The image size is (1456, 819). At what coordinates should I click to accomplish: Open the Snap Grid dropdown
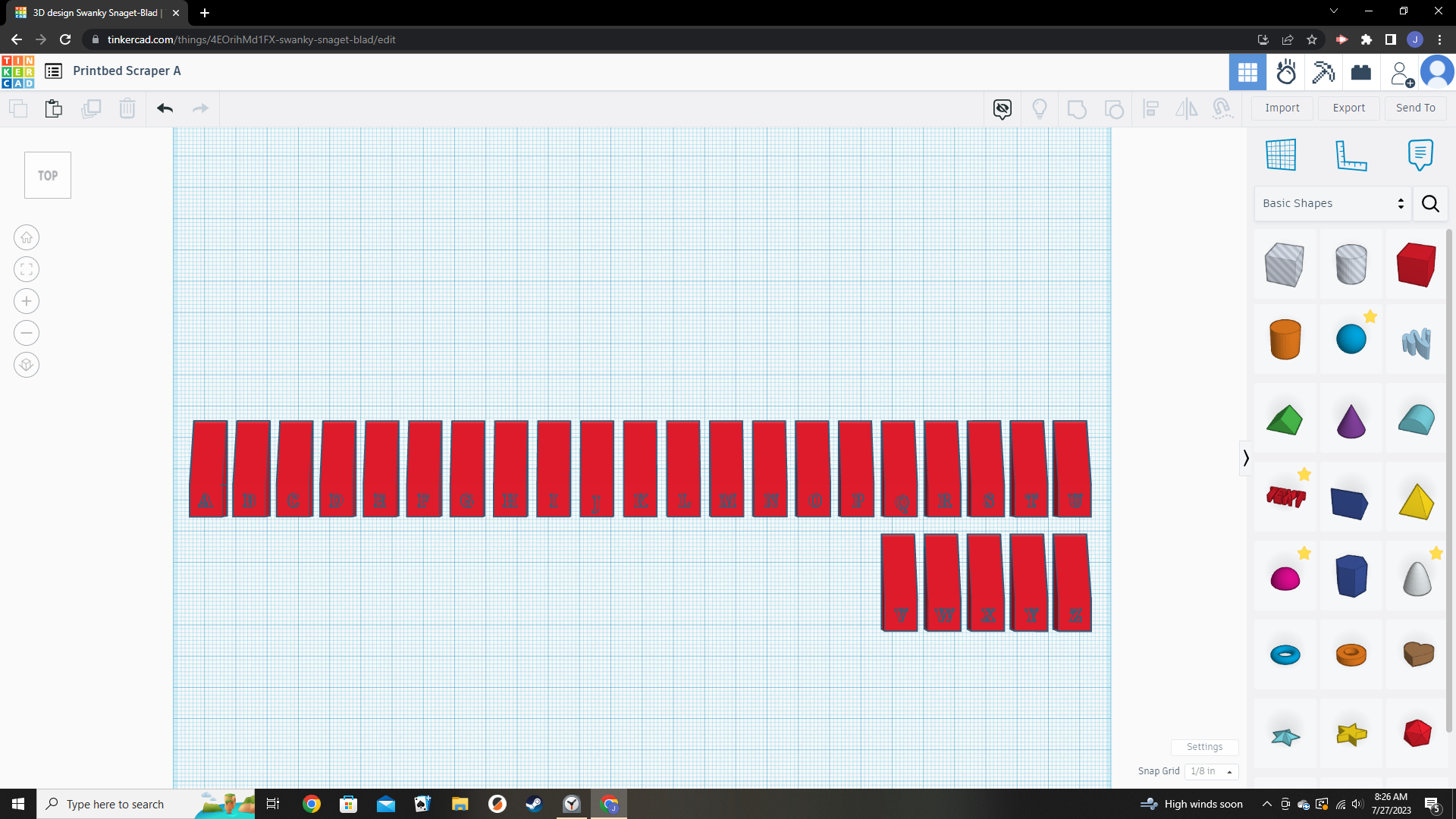(1211, 771)
